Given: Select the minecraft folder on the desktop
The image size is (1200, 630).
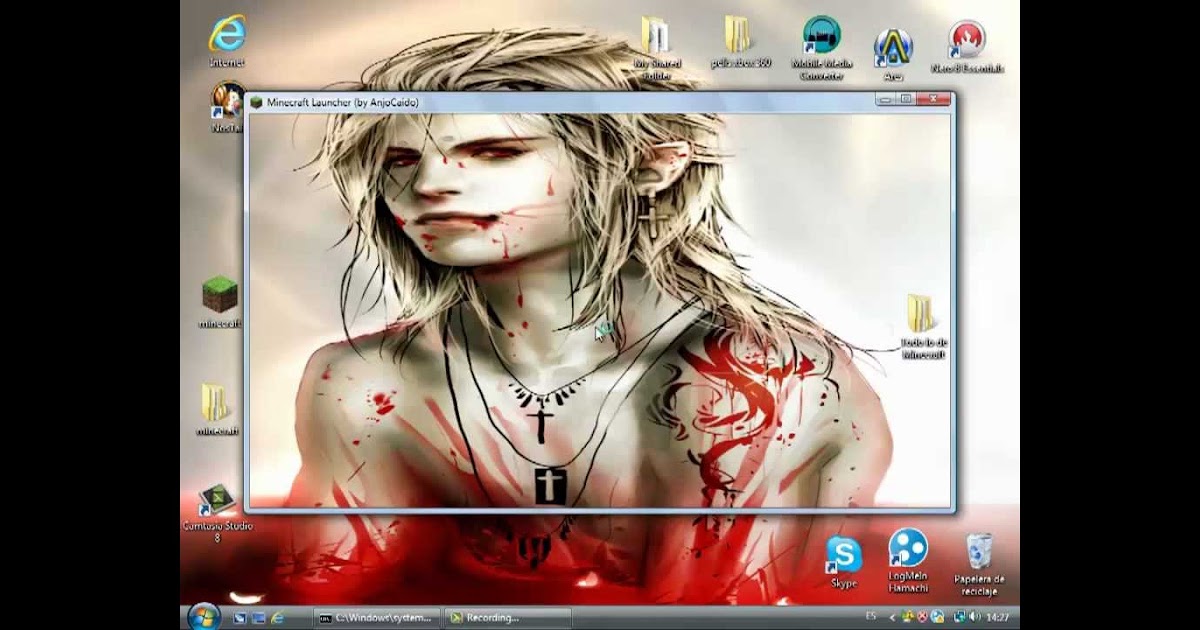Looking at the screenshot, I should [x=217, y=409].
